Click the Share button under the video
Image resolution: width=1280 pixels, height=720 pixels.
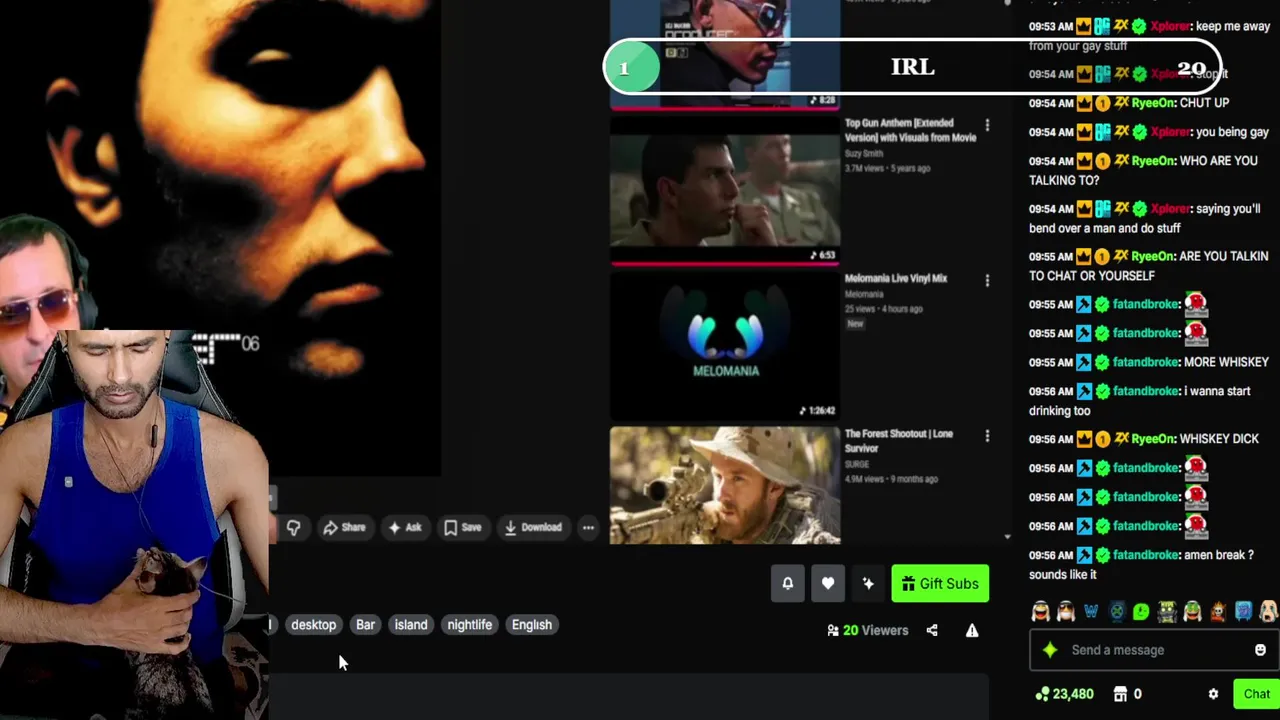[344, 527]
